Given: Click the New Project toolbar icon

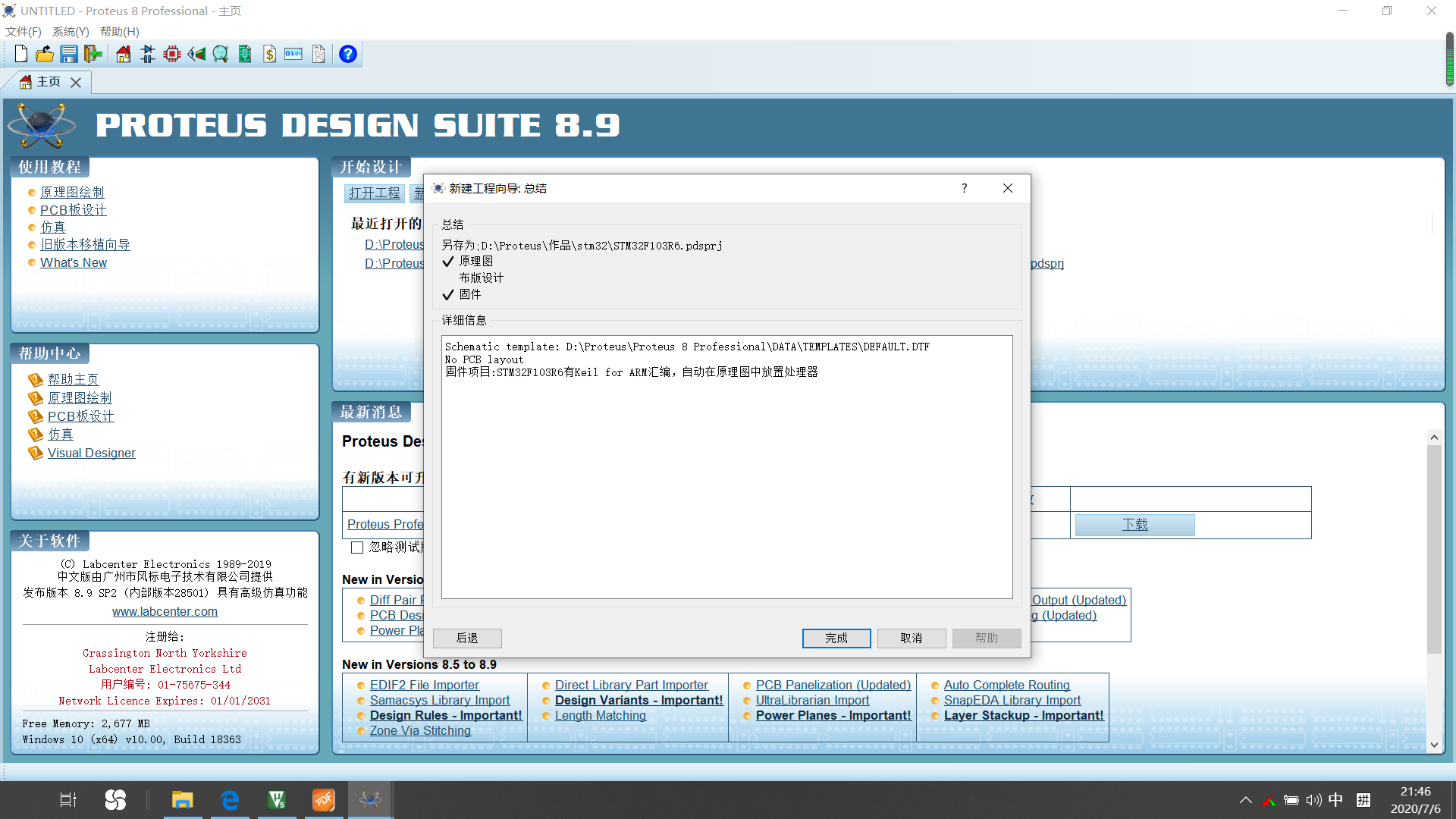Looking at the screenshot, I should coord(21,54).
